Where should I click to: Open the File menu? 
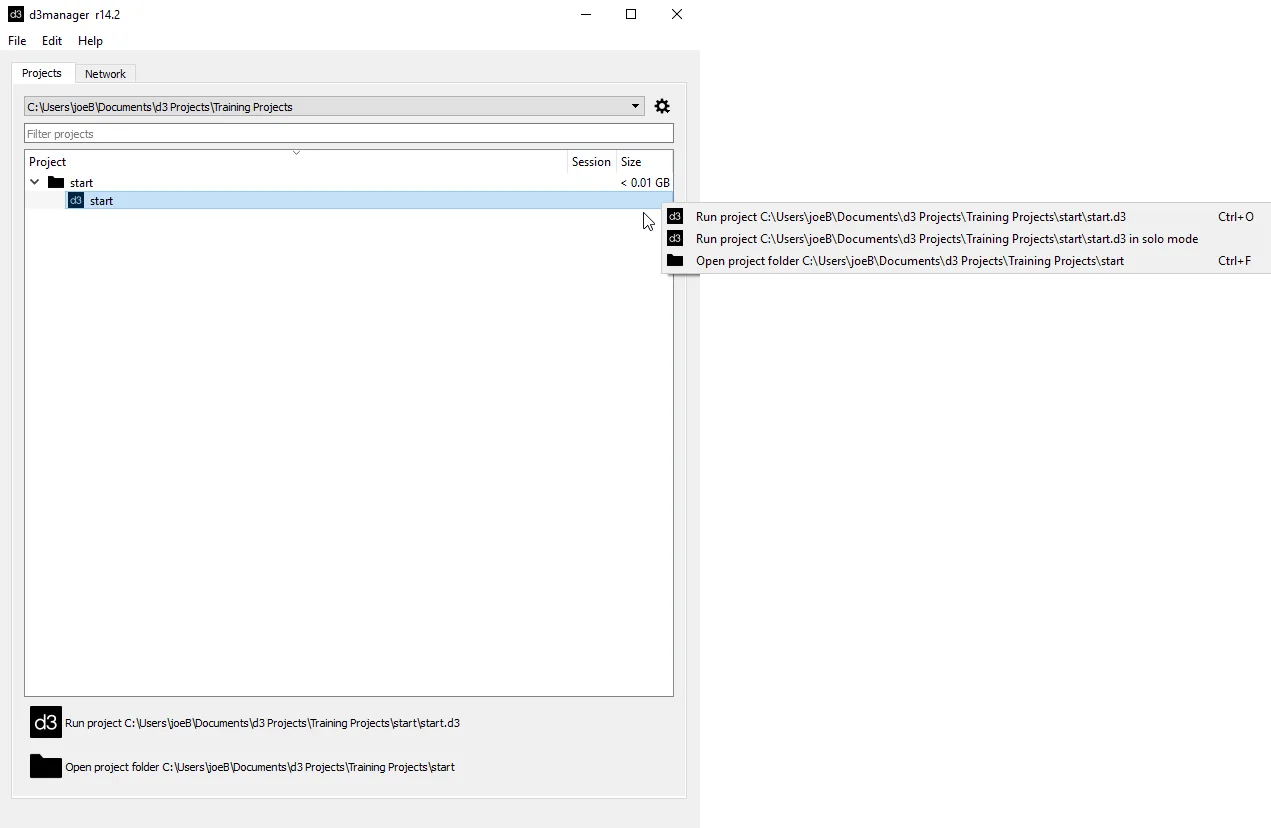[x=16, y=41]
